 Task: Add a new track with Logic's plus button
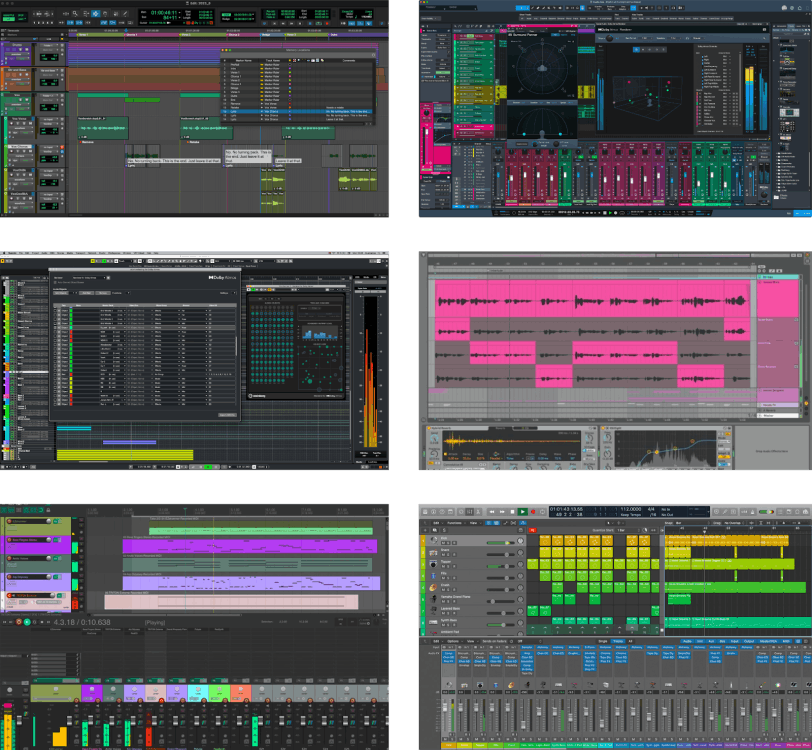tap(425, 530)
